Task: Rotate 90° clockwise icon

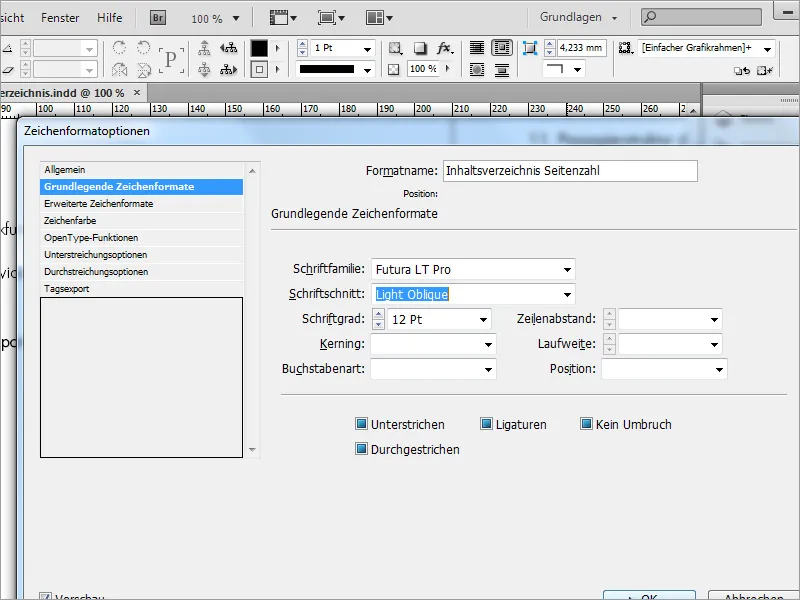Action: pos(119,48)
